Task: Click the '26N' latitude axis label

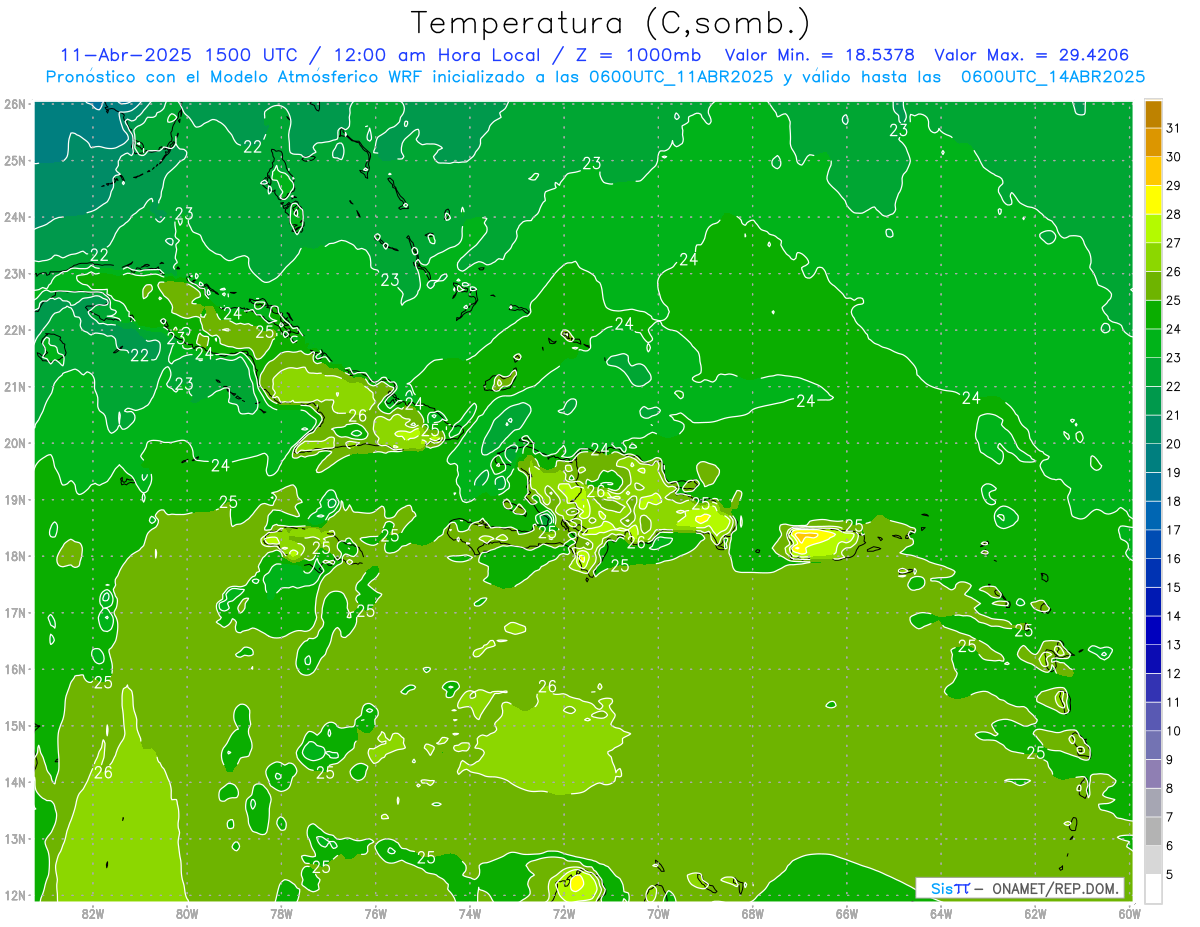Action: coord(15,104)
